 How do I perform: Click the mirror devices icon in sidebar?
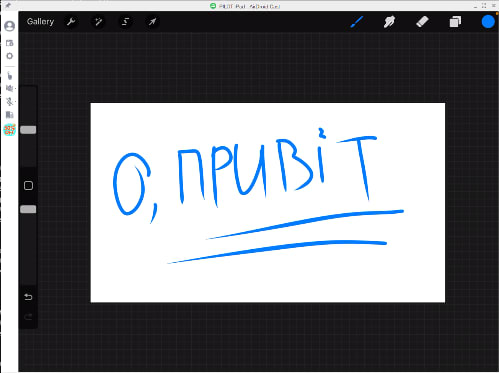click(x=10, y=115)
